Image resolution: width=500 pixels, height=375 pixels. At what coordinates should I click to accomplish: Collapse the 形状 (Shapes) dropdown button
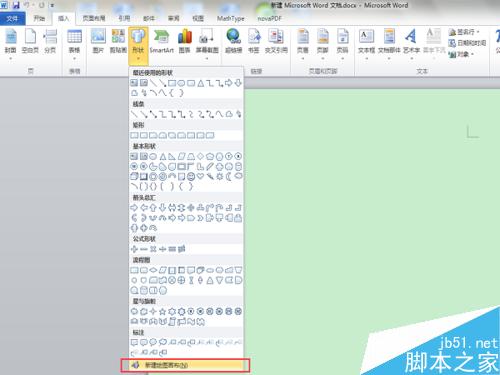138,46
